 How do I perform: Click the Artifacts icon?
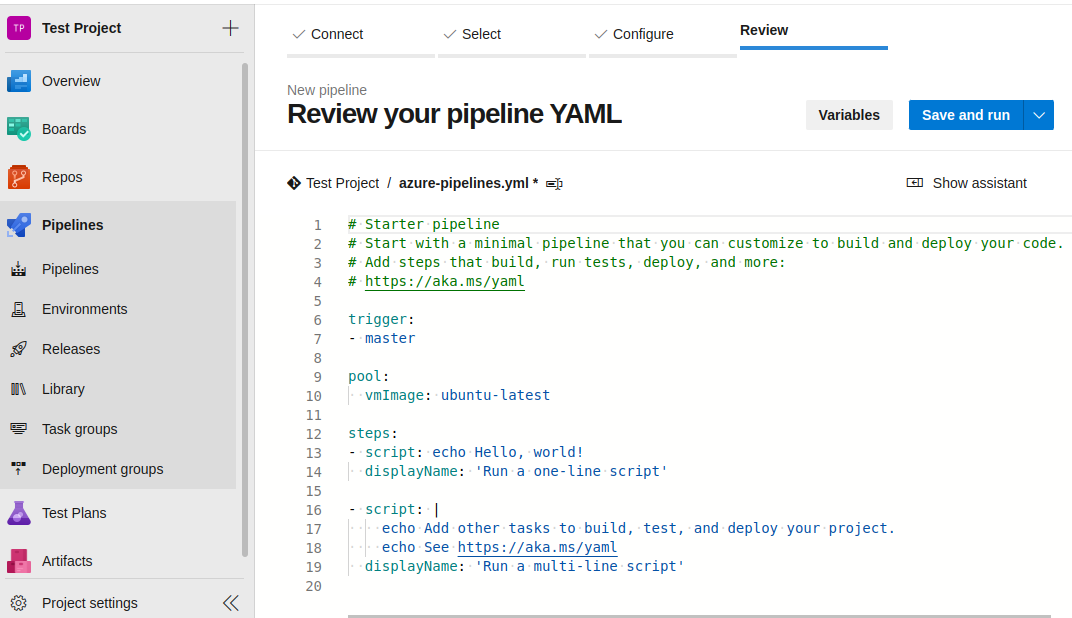19,561
